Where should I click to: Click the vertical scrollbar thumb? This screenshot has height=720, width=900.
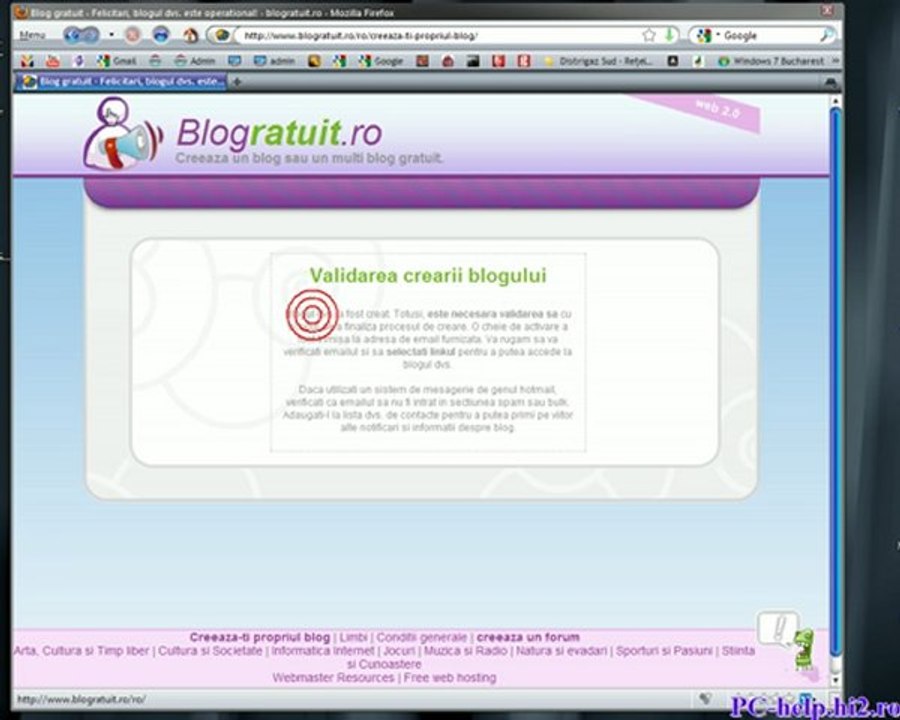click(x=836, y=382)
